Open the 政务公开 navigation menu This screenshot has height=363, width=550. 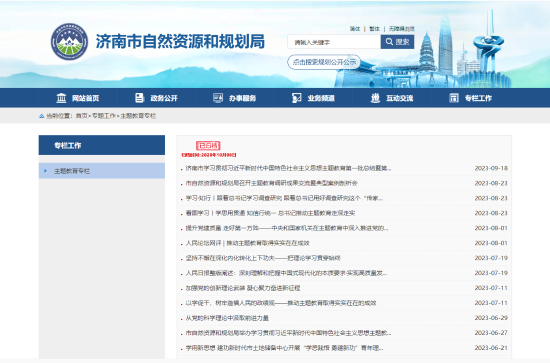156,98
